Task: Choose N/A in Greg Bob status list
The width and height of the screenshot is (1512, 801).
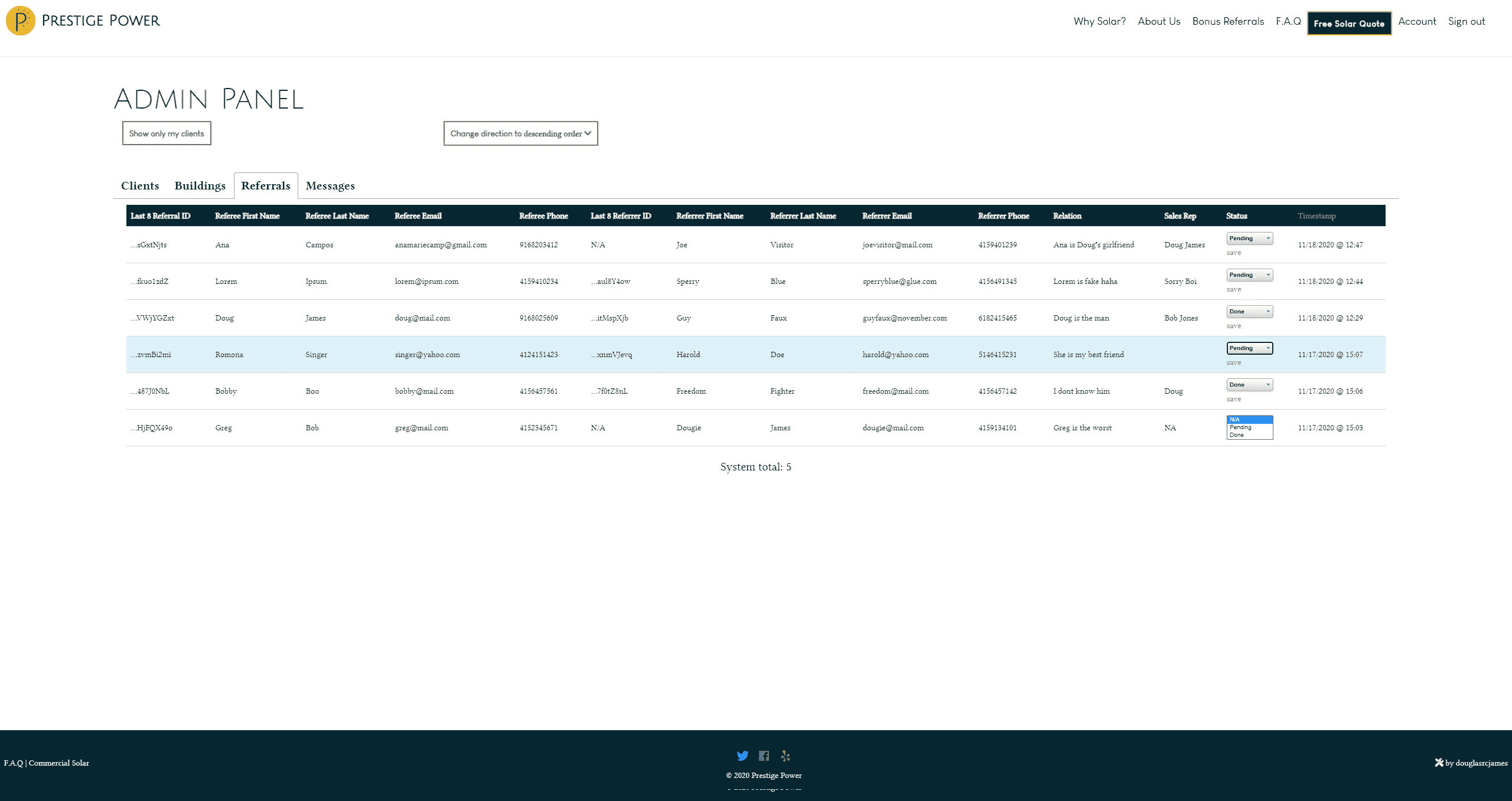Action: pos(1250,420)
